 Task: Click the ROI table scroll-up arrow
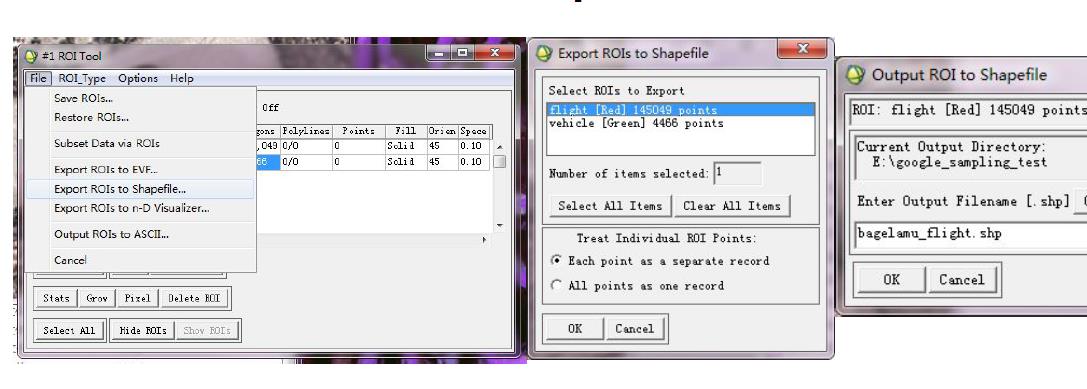(499, 147)
